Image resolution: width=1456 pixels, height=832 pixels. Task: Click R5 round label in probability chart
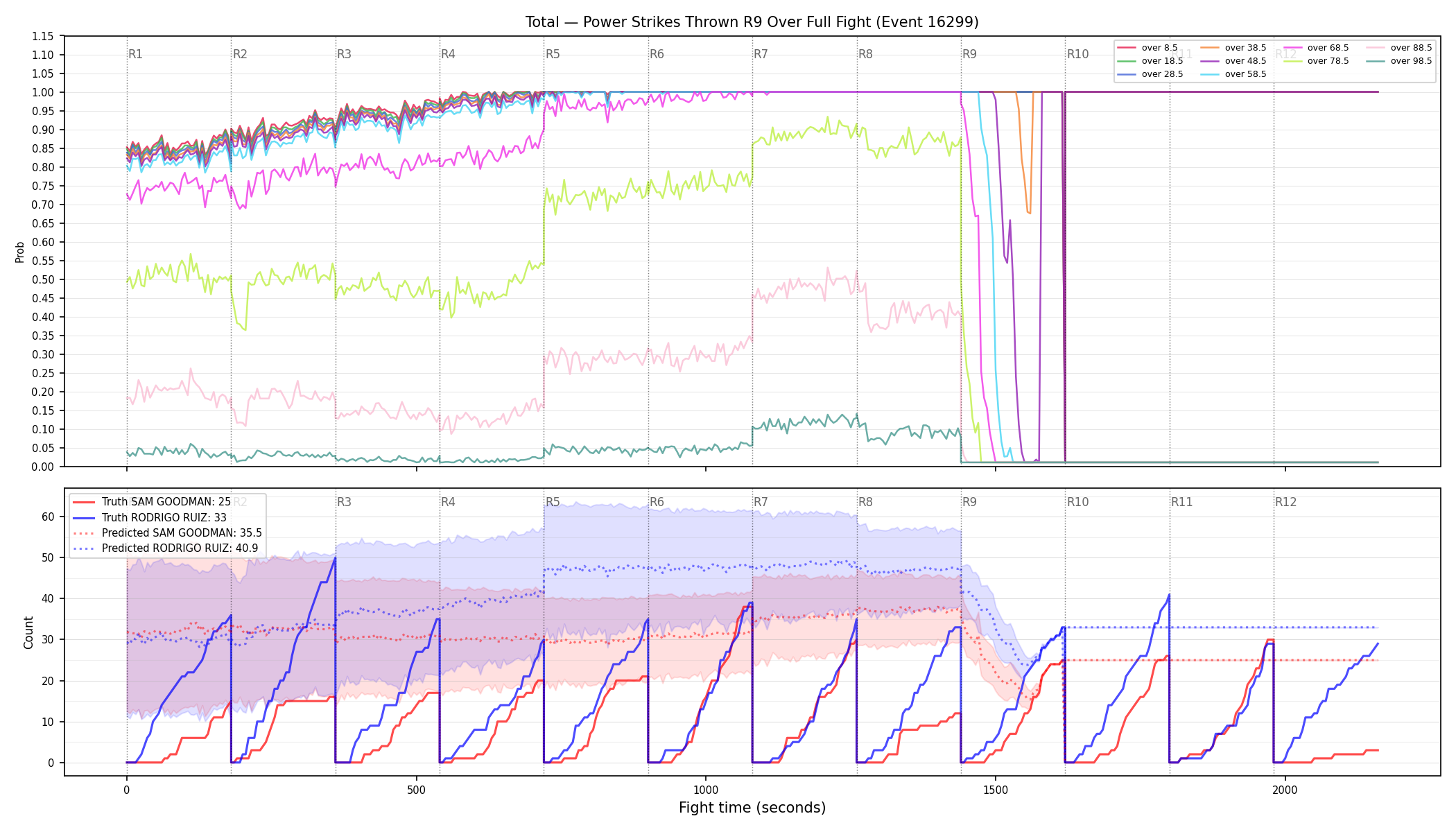click(553, 54)
